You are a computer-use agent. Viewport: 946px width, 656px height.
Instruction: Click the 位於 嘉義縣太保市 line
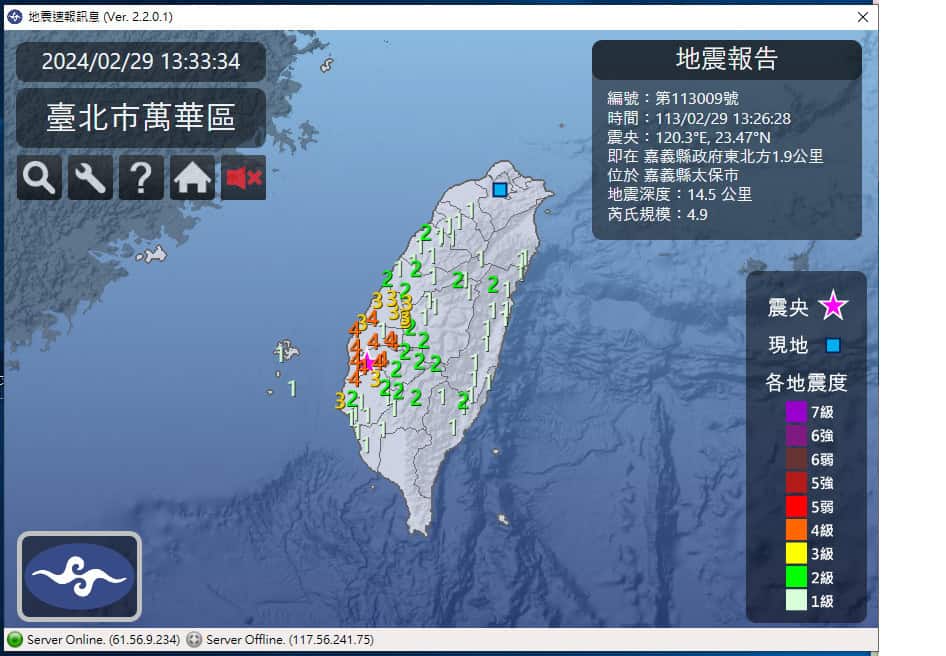tap(673, 176)
